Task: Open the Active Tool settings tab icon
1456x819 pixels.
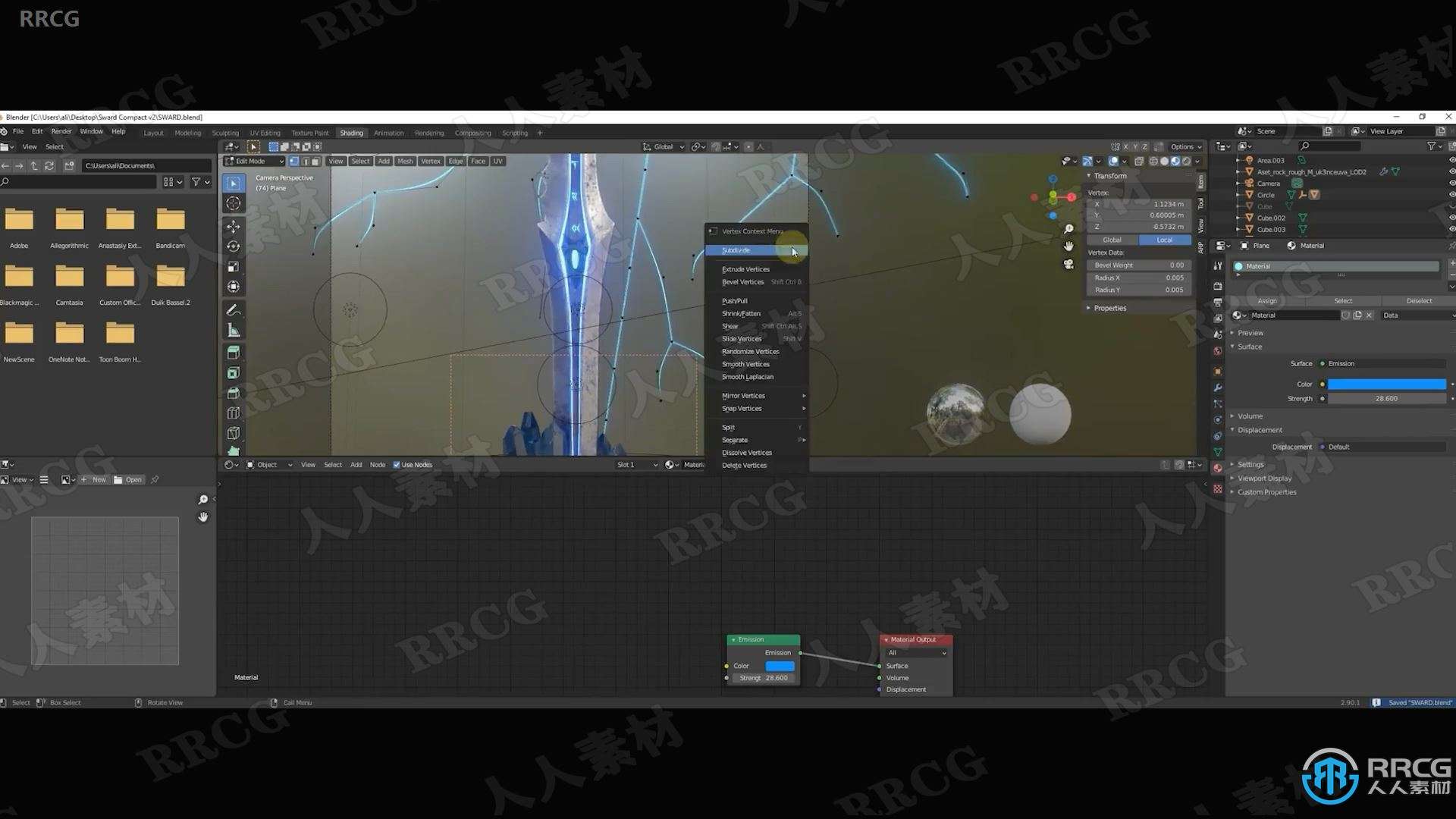Action: (1218, 265)
